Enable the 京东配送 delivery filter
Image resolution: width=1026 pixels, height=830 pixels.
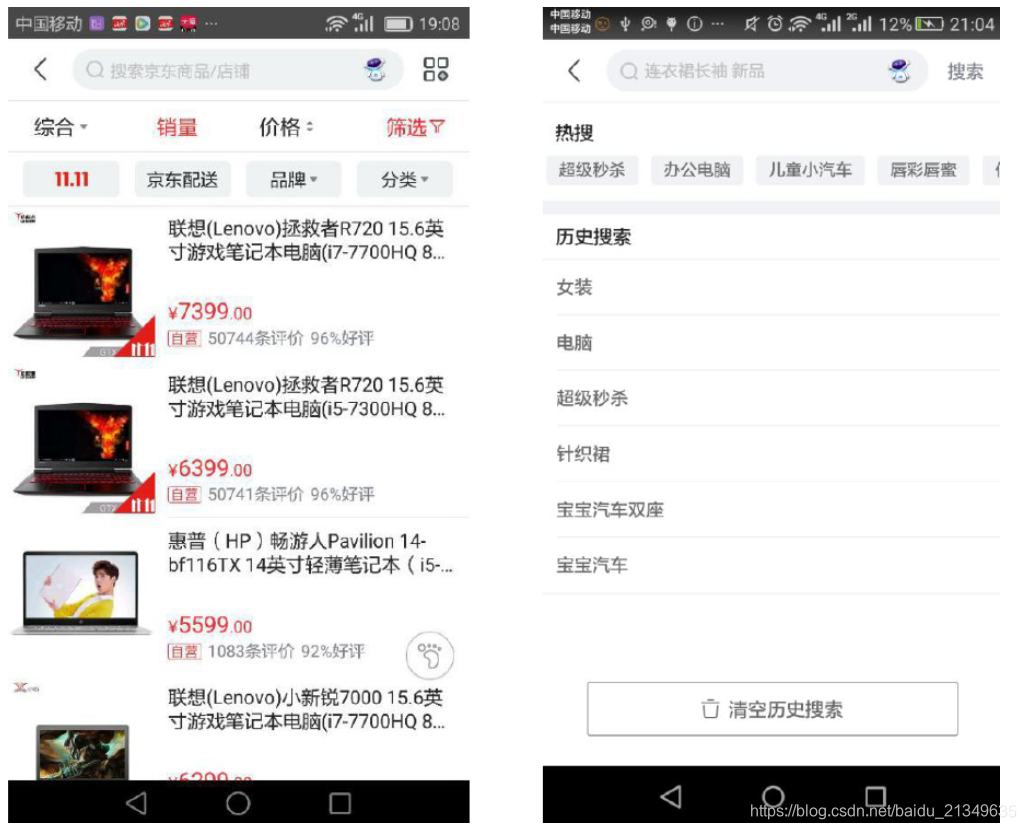click(183, 179)
